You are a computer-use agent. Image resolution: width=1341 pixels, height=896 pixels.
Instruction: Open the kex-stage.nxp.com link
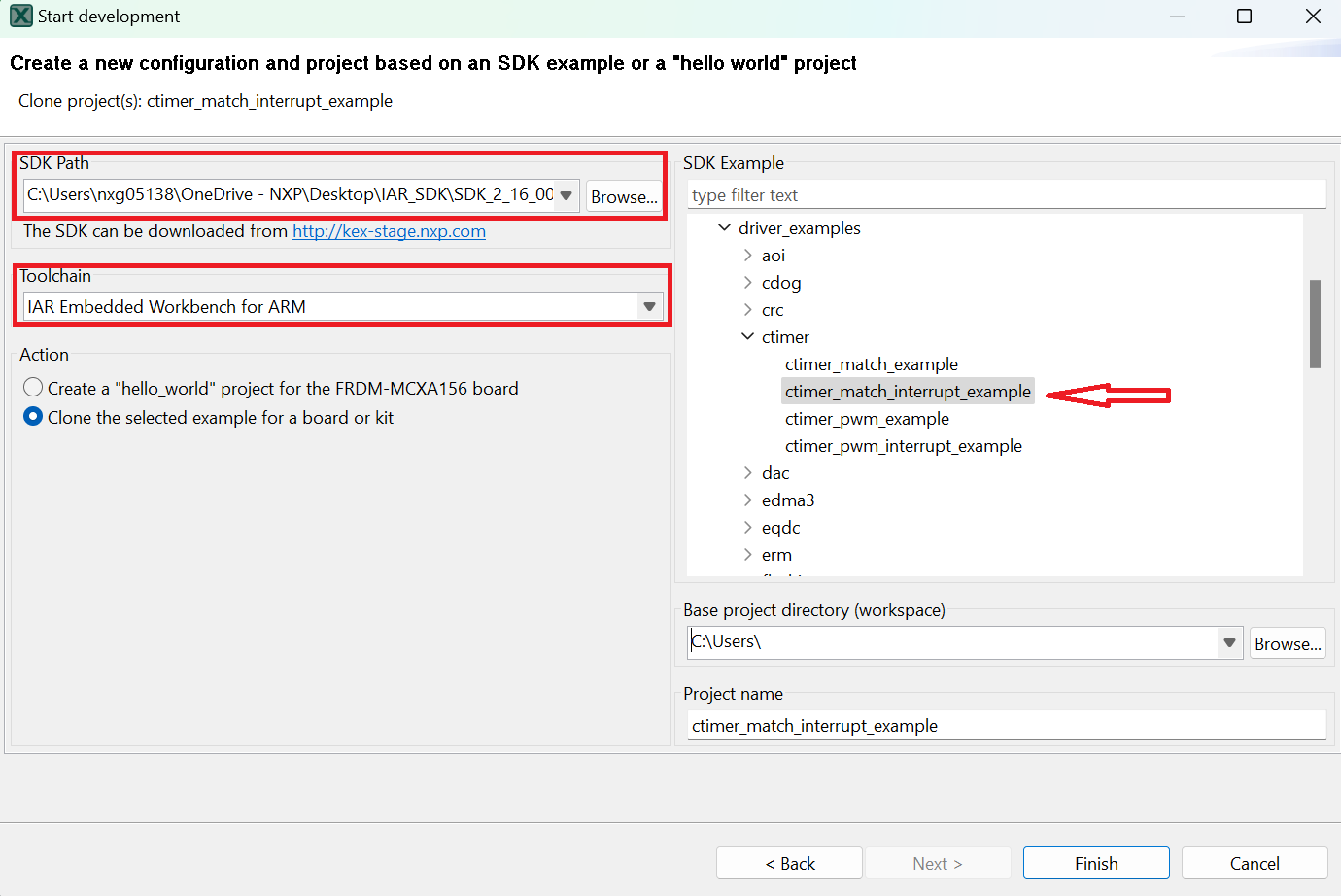coord(389,231)
